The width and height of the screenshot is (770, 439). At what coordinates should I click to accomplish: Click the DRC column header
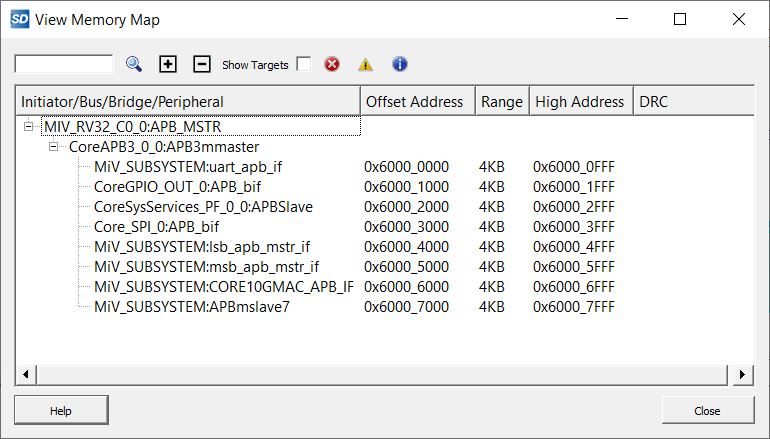point(694,102)
